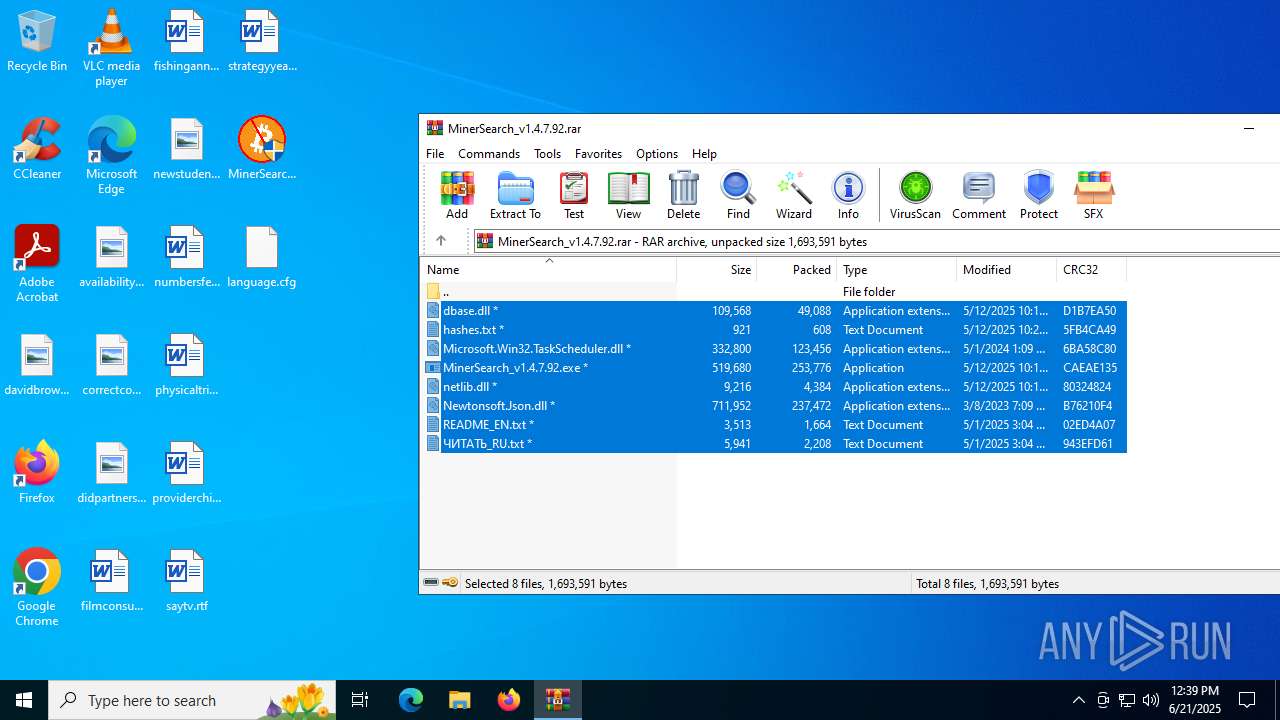Click the Comment toolbar icon
The image size is (1280, 720).
pyautogui.click(x=979, y=195)
